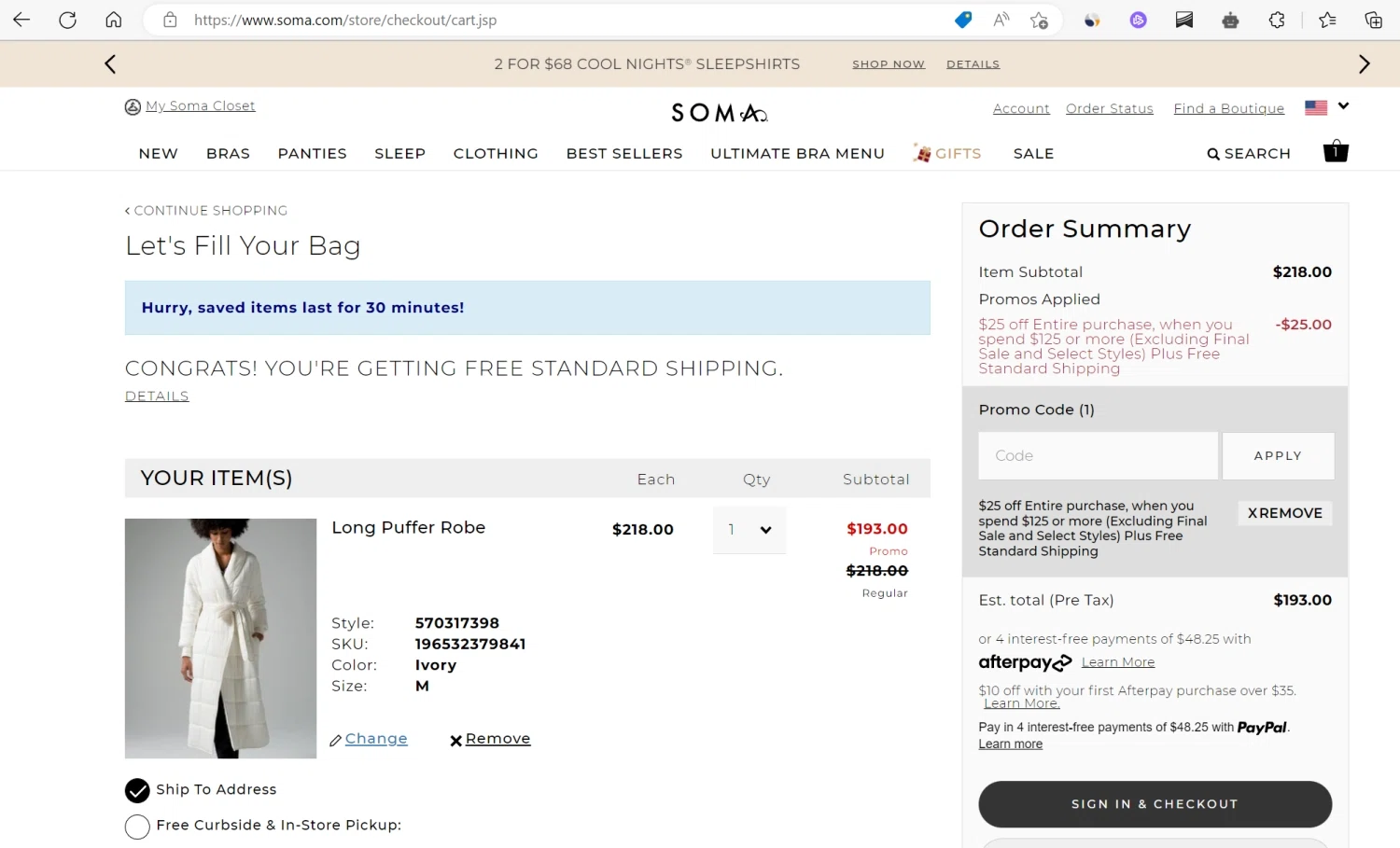Add page to favorites star icon
The width and height of the screenshot is (1400, 848).
click(1039, 20)
